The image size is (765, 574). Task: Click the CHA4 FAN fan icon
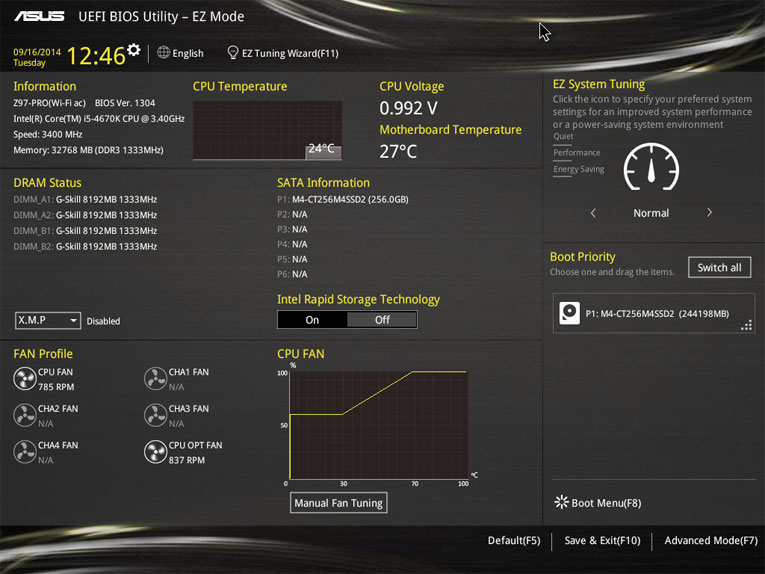pos(24,452)
